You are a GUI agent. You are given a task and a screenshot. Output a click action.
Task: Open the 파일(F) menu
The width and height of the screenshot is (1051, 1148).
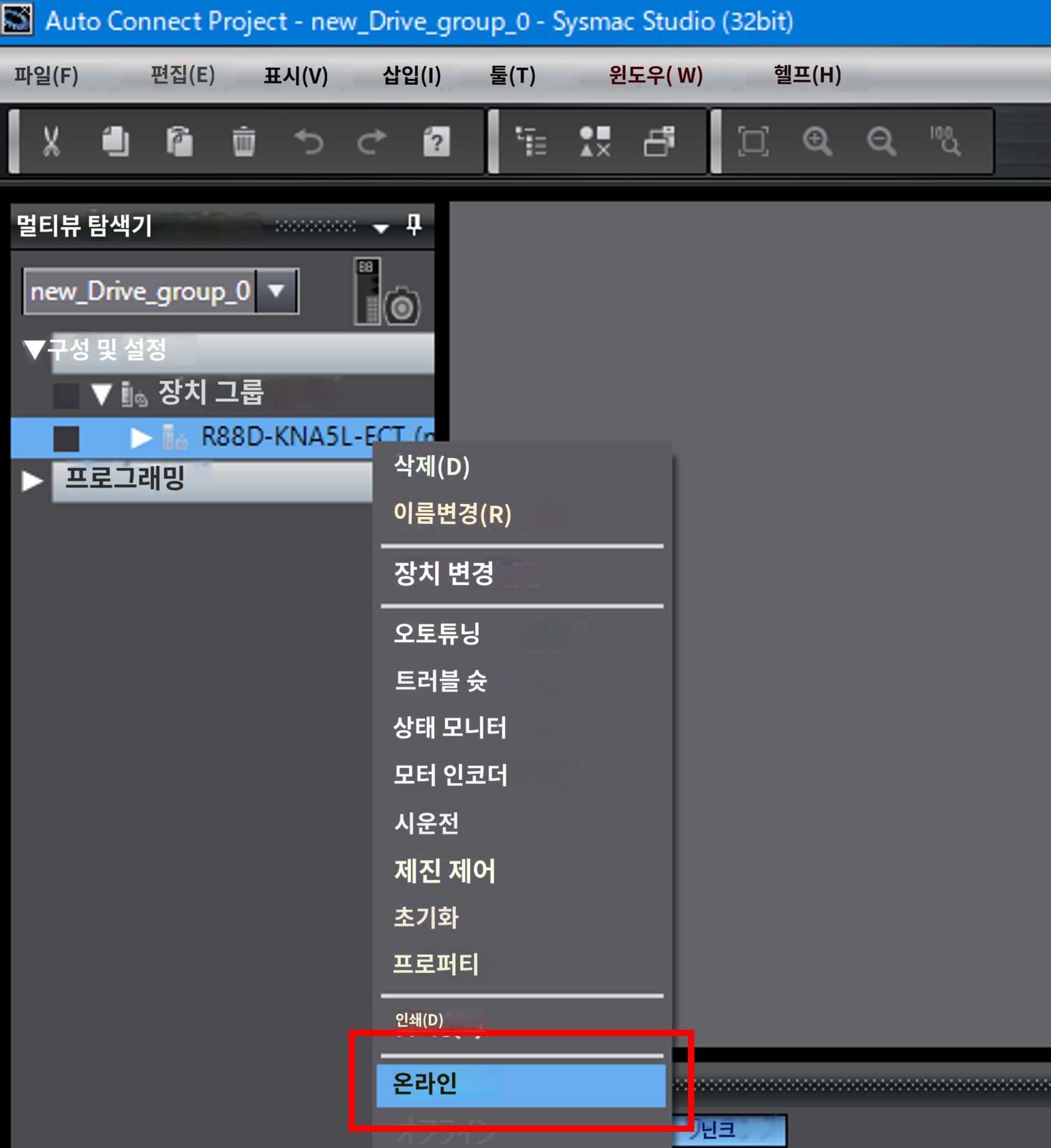[47, 75]
